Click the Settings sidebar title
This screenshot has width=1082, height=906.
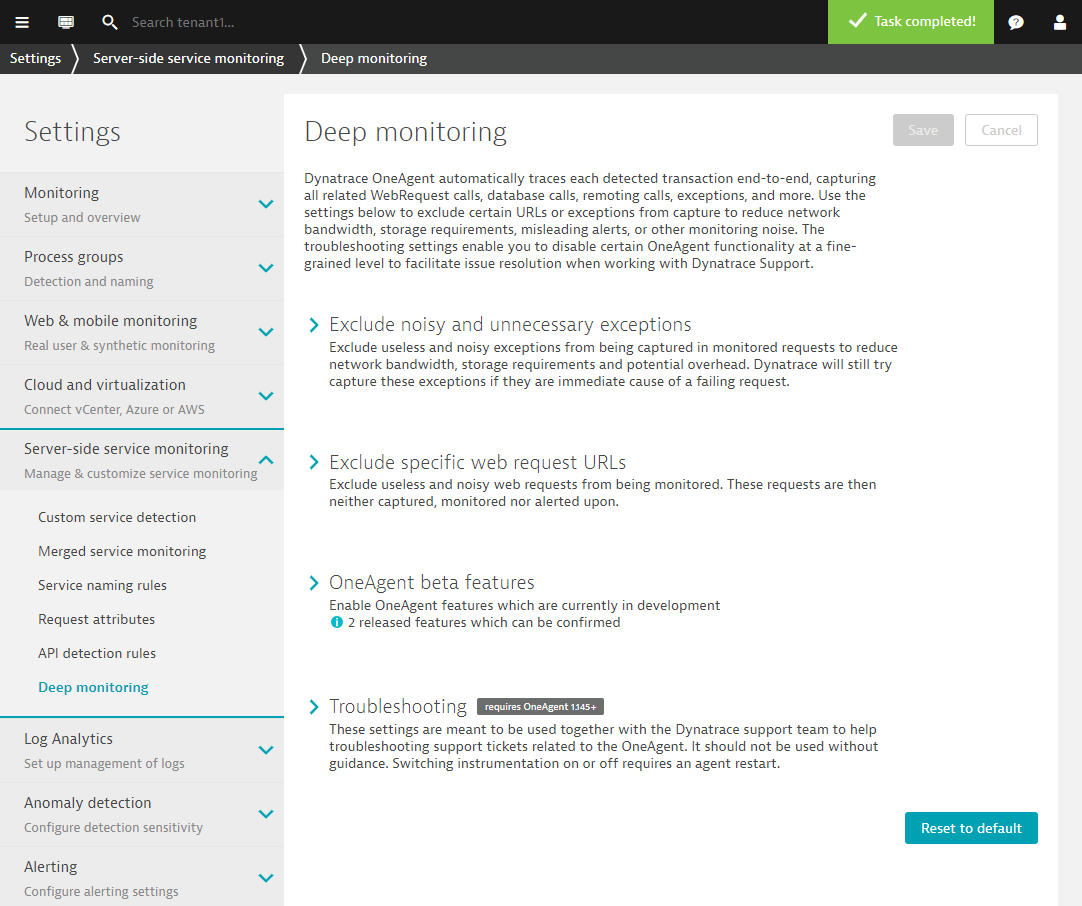coord(72,132)
